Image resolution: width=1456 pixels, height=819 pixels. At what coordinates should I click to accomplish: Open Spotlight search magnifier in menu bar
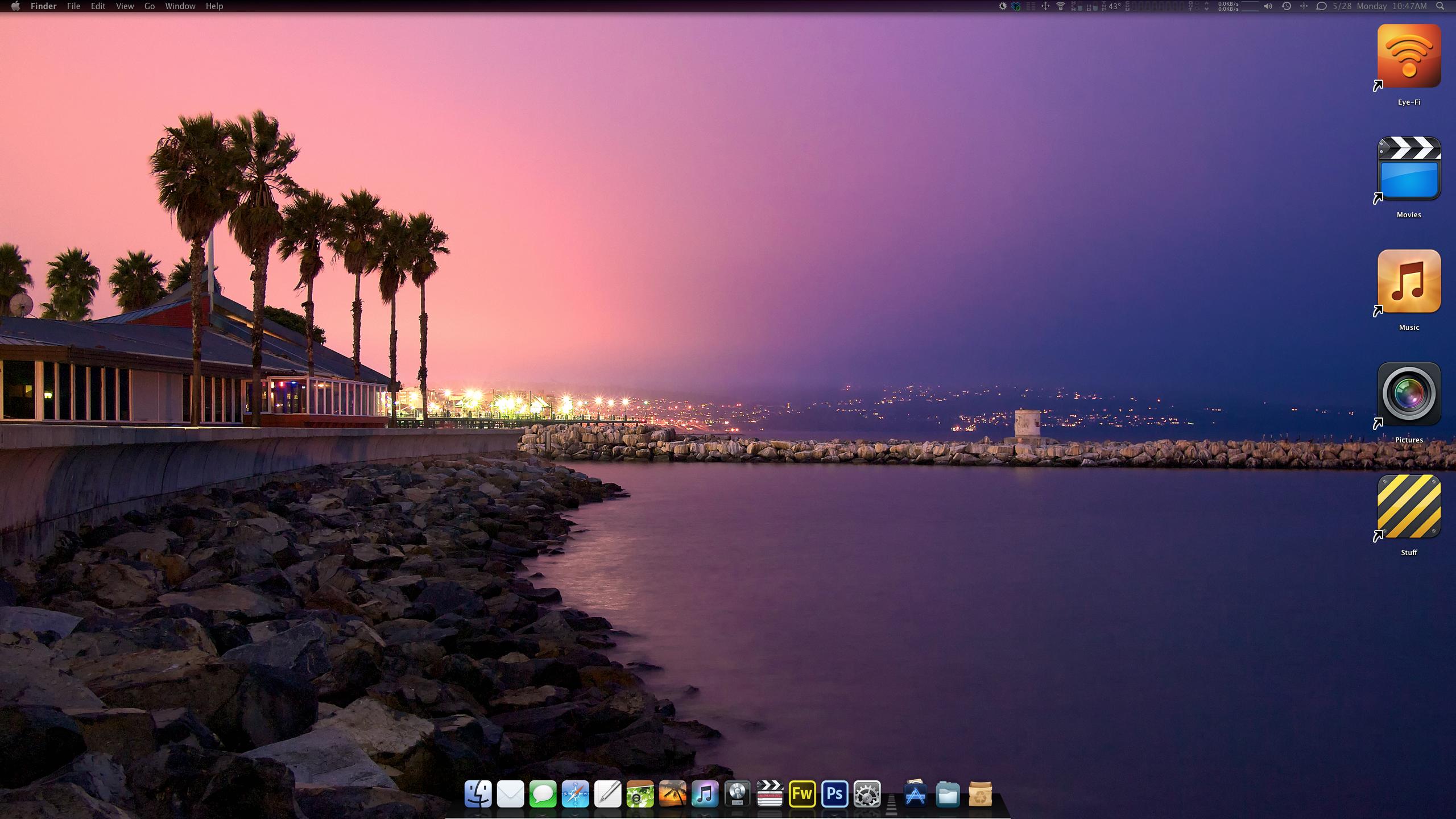click(x=1440, y=6)
